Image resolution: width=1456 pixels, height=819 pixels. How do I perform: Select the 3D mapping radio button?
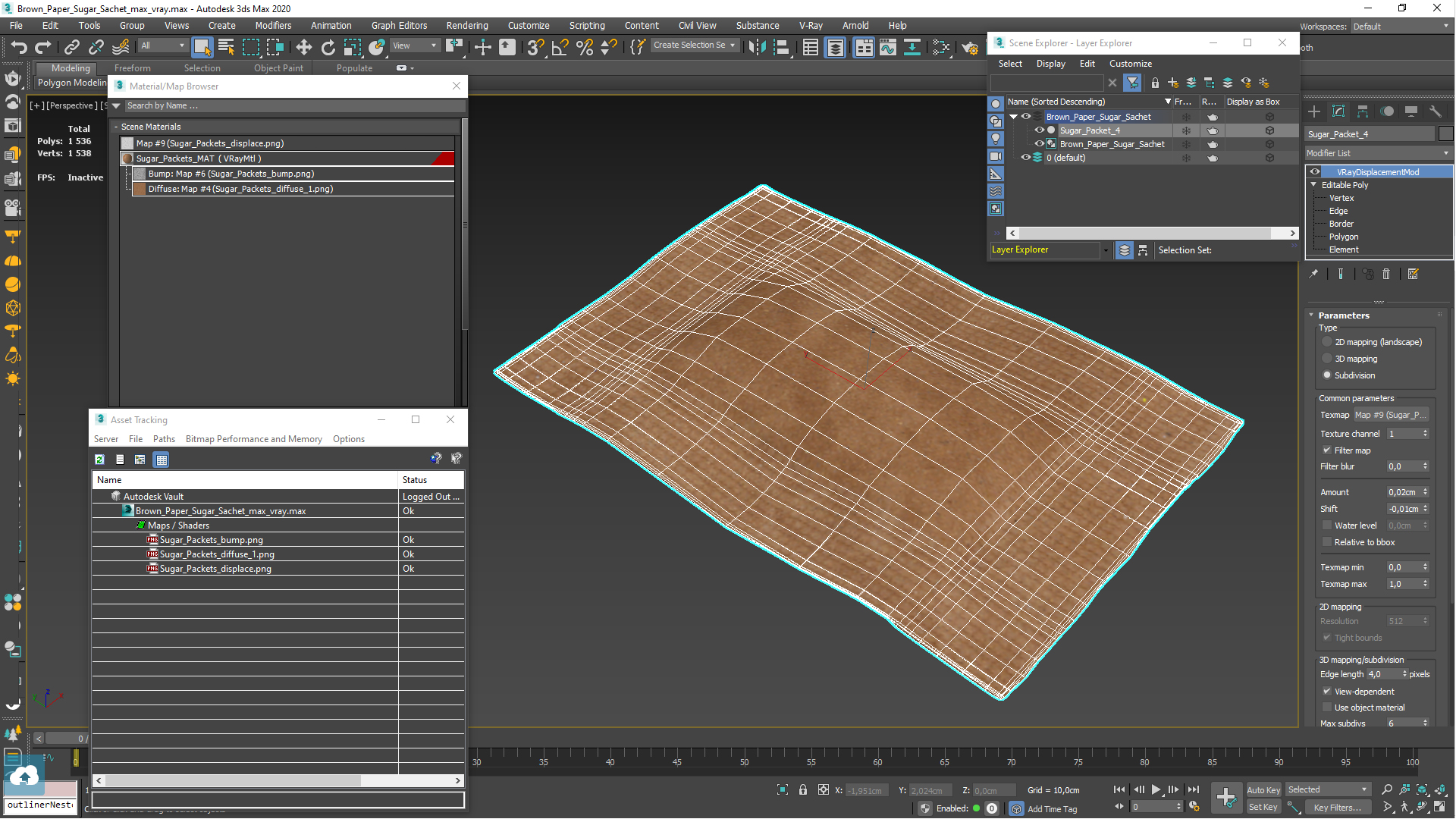pos(1327,359)
